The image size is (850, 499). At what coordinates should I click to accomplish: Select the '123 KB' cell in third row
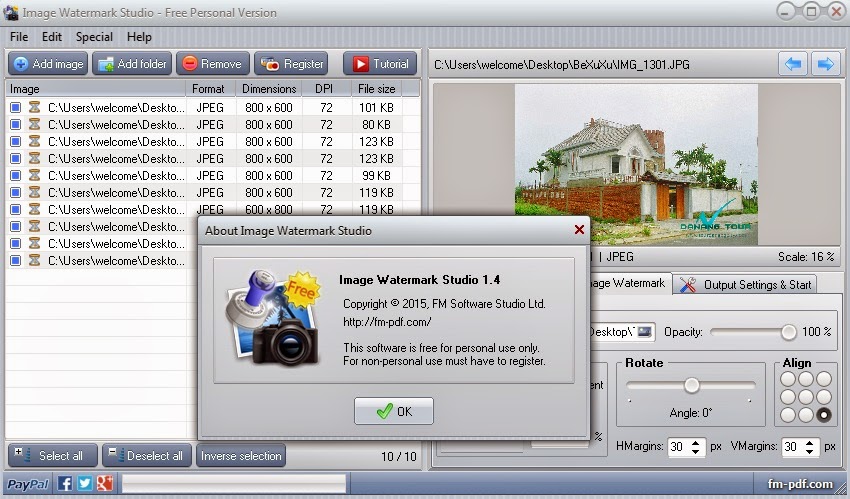(x=376, y=141)
